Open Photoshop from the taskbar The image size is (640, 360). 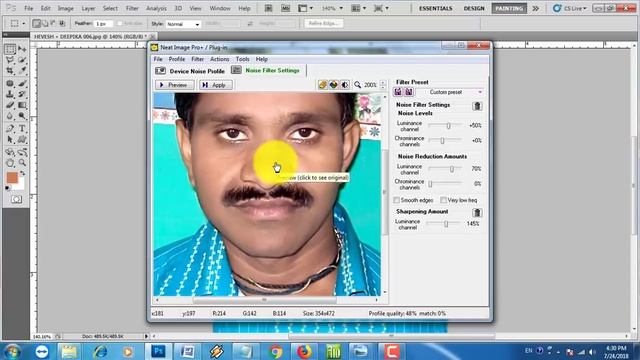click(x=158, y=351)
